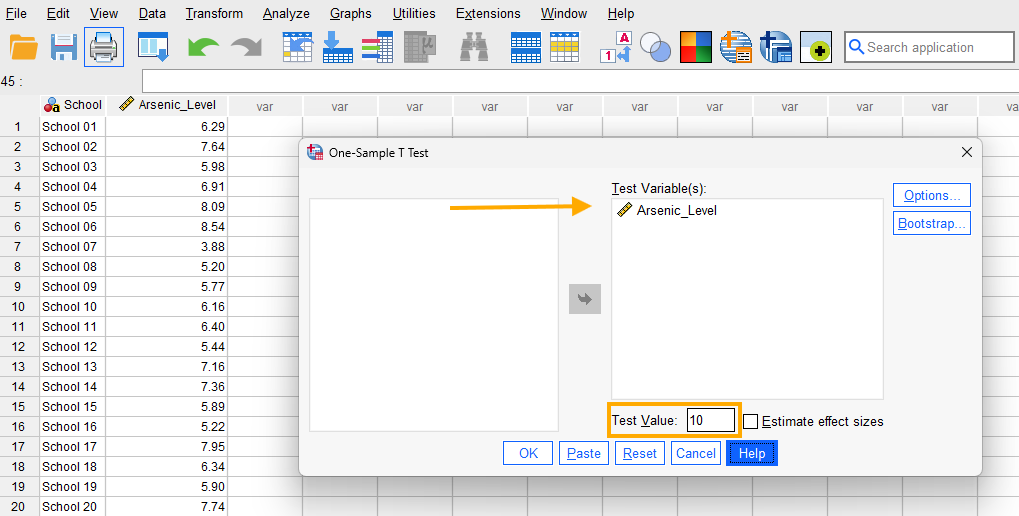Open the Extensions menu
This screenshot has height=516, width=1019.
click(x=488, y=13)
